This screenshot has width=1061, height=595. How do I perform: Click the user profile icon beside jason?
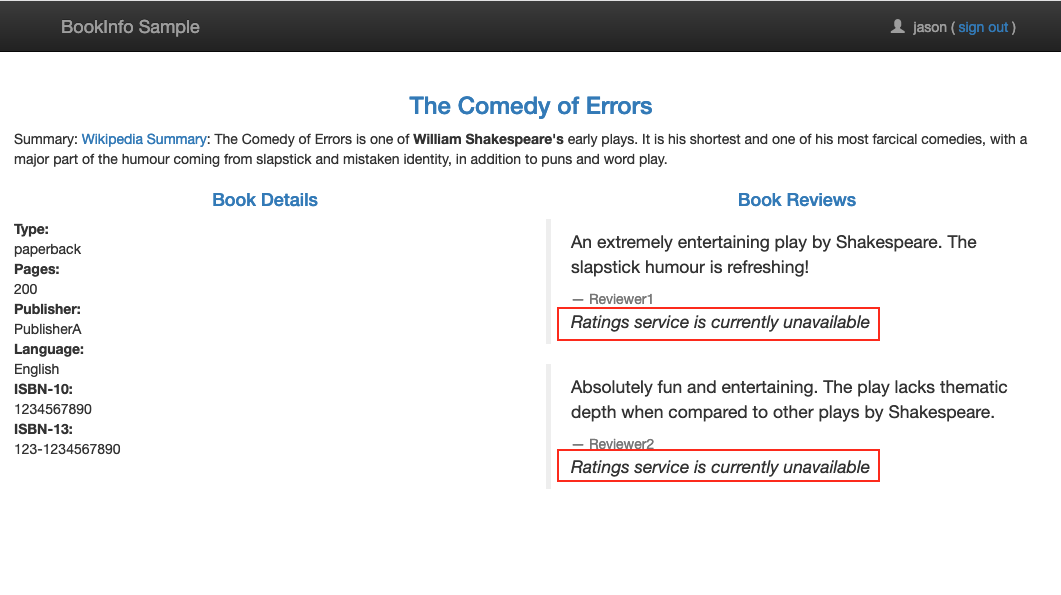tap(897, 27)
